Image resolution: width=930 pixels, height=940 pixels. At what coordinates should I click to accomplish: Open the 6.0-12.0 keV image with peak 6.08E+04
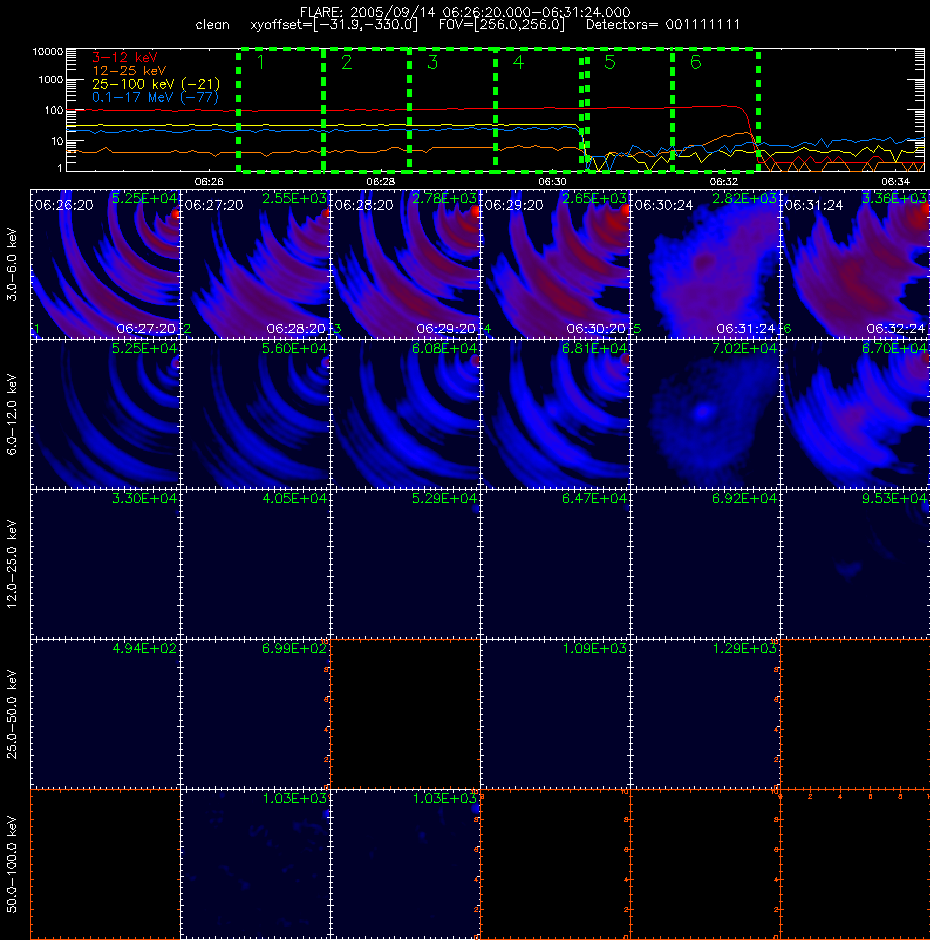coord(405,414)
